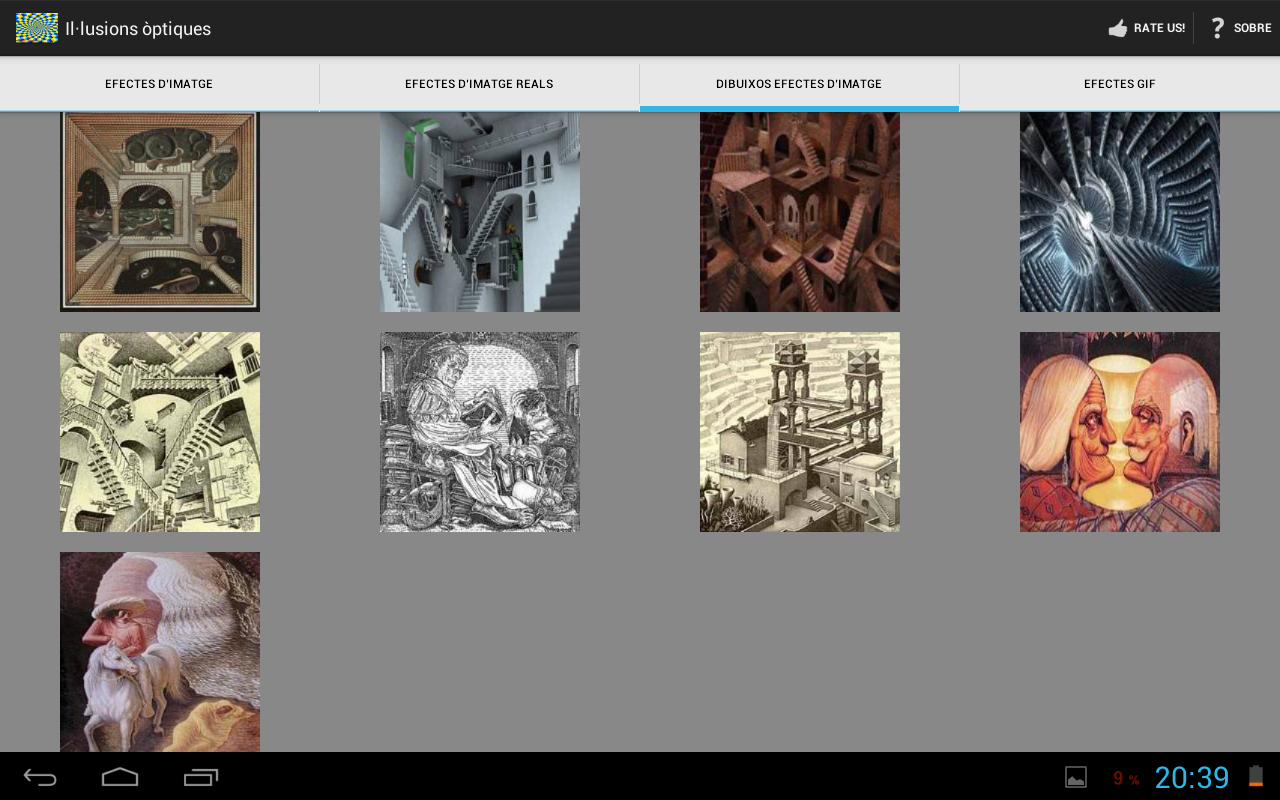Switch to Efectes d'imatge tab
1280x800 pixels.
[159, 85]
